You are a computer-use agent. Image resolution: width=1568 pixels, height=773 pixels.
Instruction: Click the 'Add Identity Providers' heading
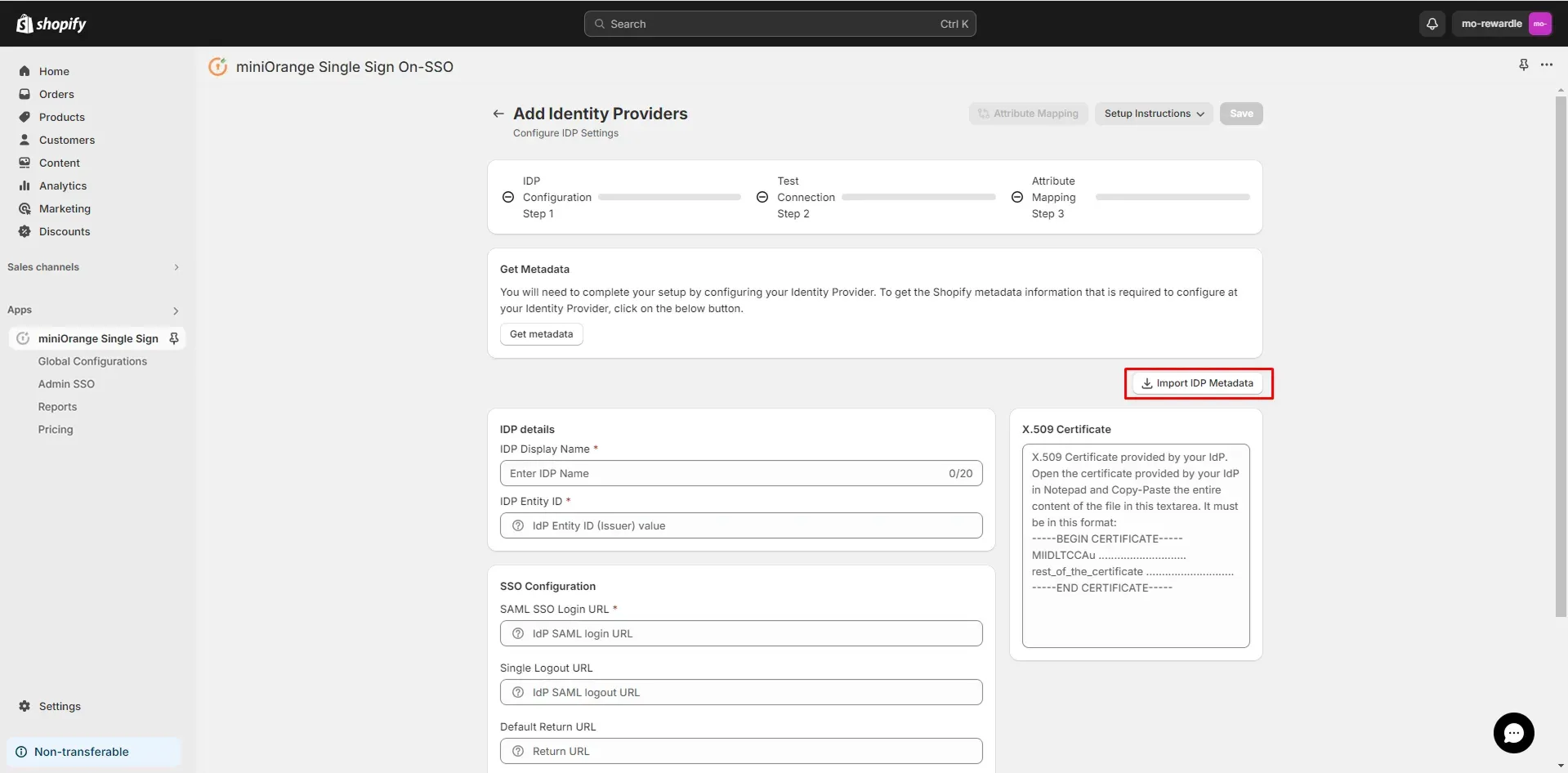click(x=601, y=114)
